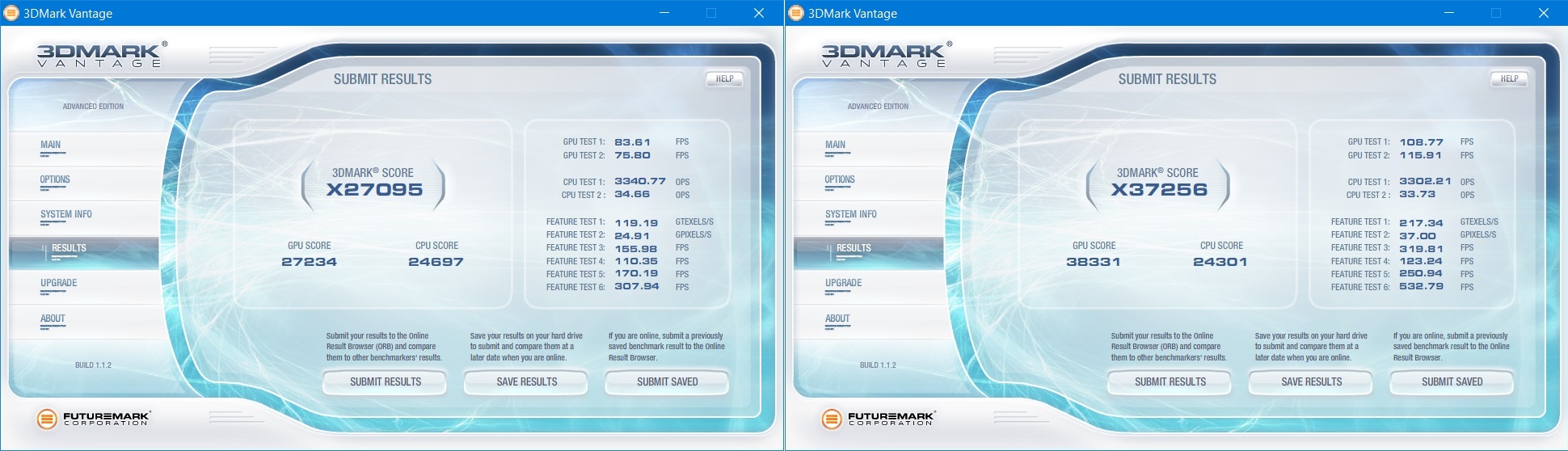Open ABOUT in the left window sidebar
The image size is (1568, 451).
[x=53, y=318]
